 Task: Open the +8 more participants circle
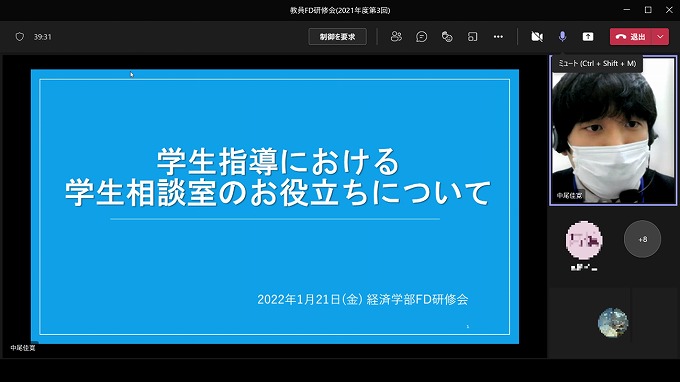[x=642, y=239]
